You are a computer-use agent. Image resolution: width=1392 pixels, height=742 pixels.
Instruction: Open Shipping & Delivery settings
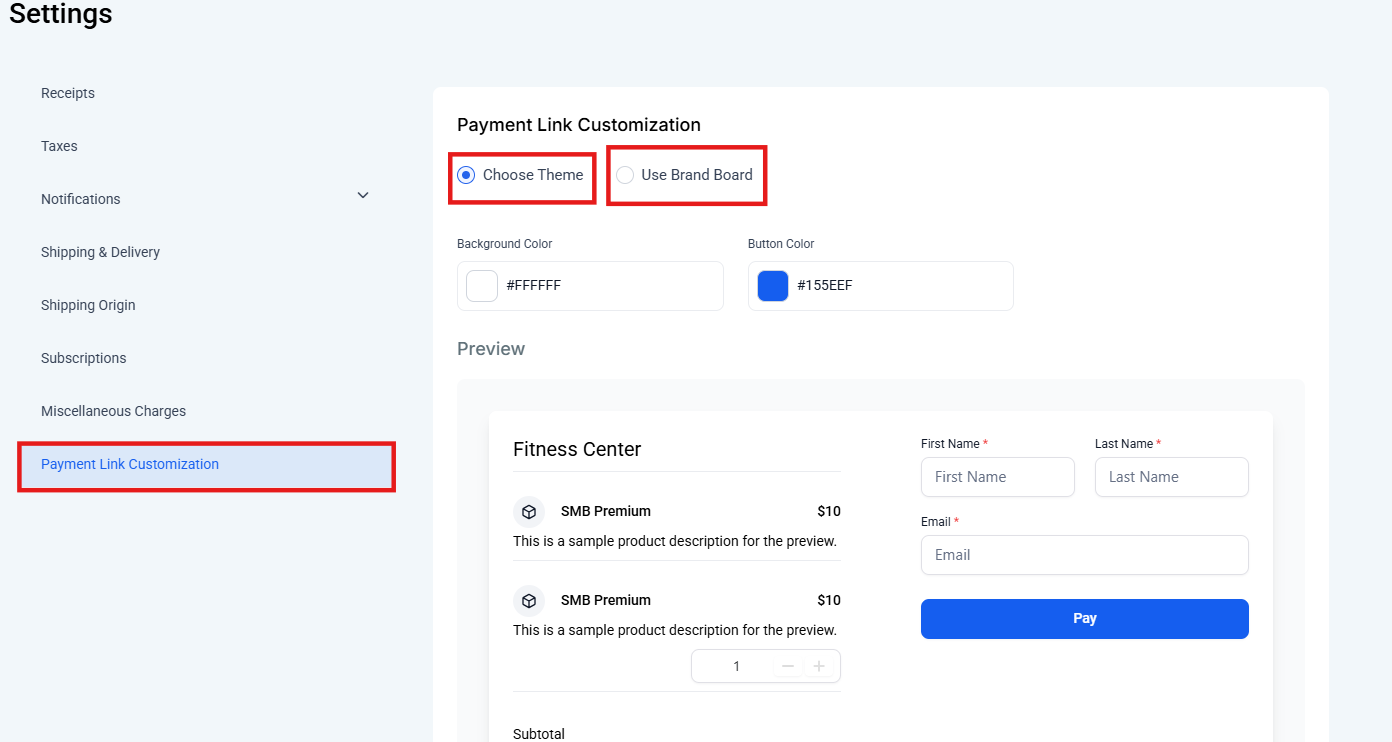pos(100,252)
